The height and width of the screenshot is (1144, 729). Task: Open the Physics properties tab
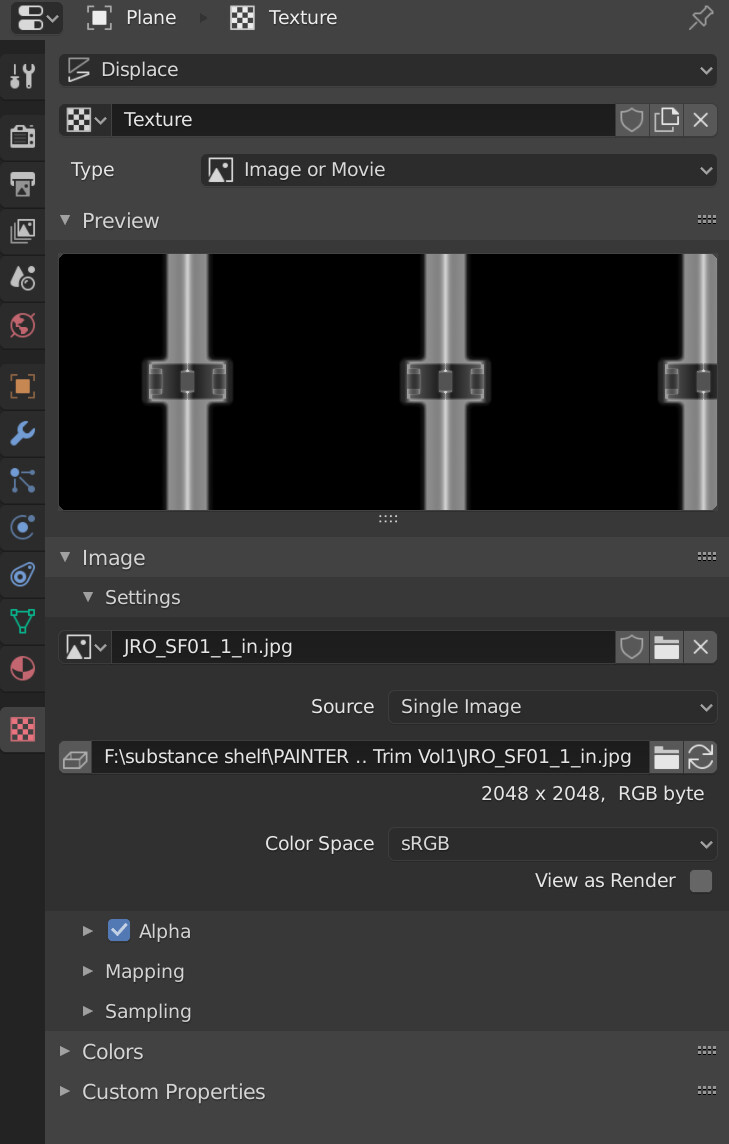pyautogui.click(x=22, y=527)
